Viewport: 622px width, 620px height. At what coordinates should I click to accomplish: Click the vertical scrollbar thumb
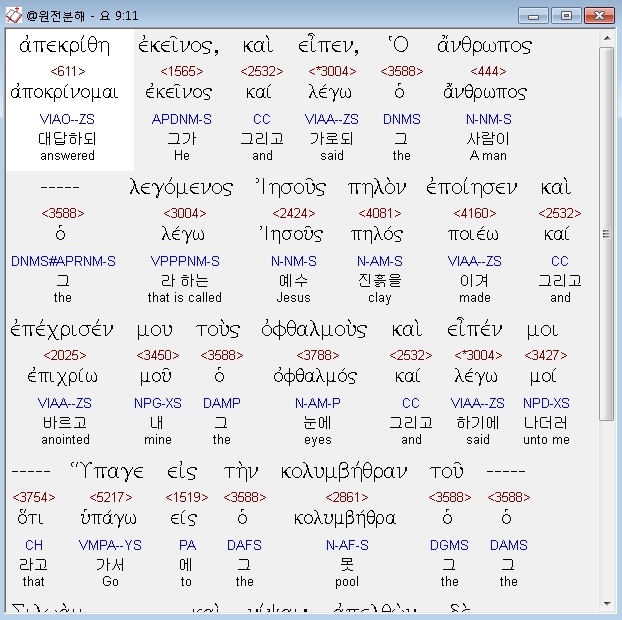(x=607, y=234)
